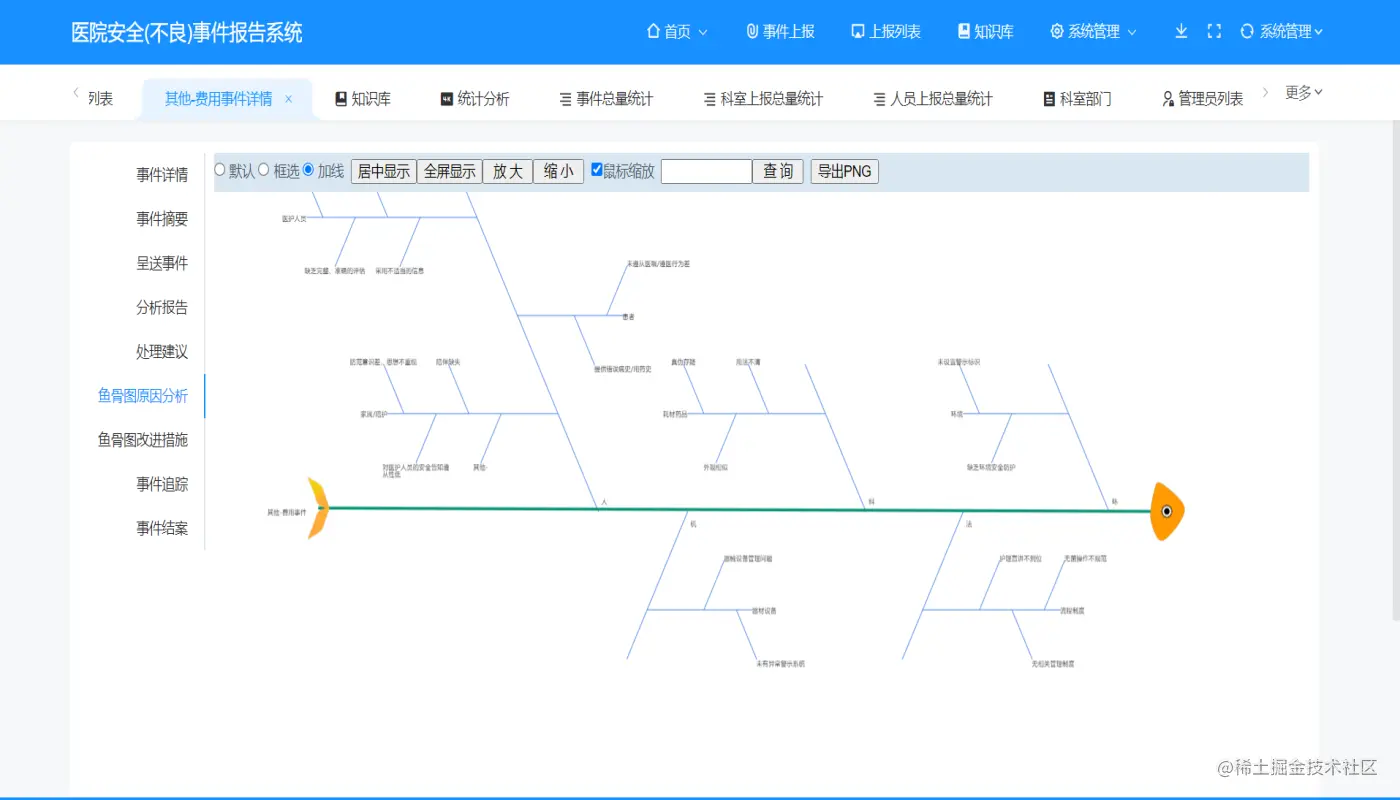Open 首页 via the home icon
Viewport: 1400px width, 800px height.
click(651, 31)
